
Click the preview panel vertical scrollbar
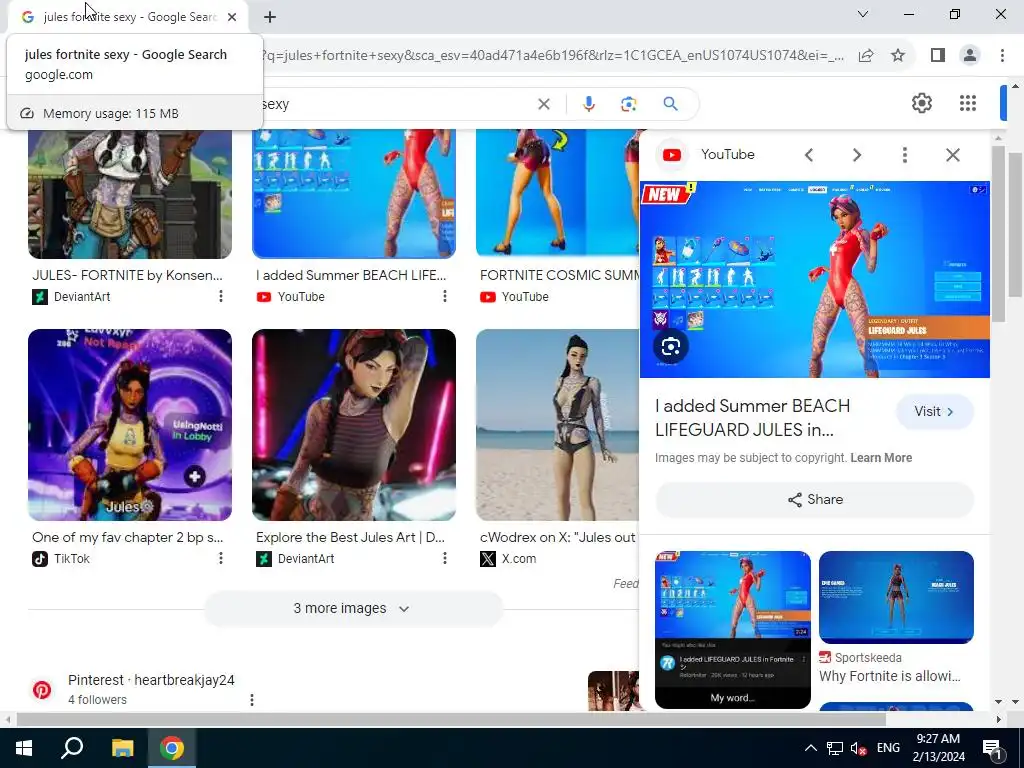998,234
